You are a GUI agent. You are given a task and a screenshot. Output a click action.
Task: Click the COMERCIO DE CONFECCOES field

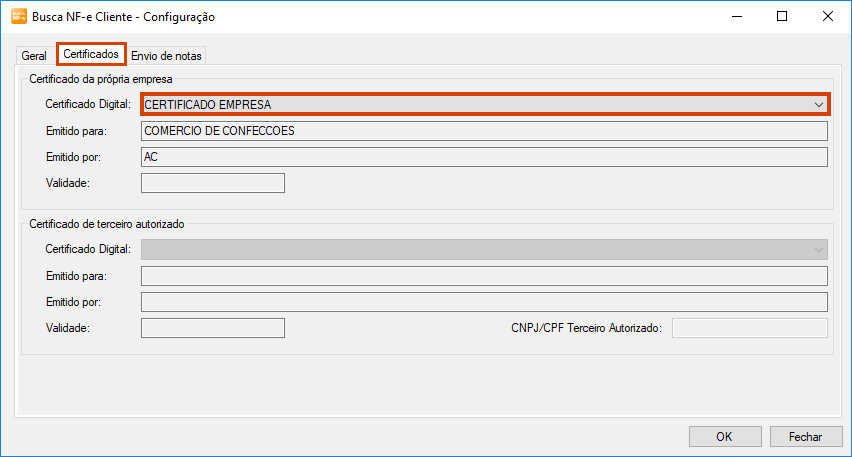pyautogui.click(x=484, y=130)
